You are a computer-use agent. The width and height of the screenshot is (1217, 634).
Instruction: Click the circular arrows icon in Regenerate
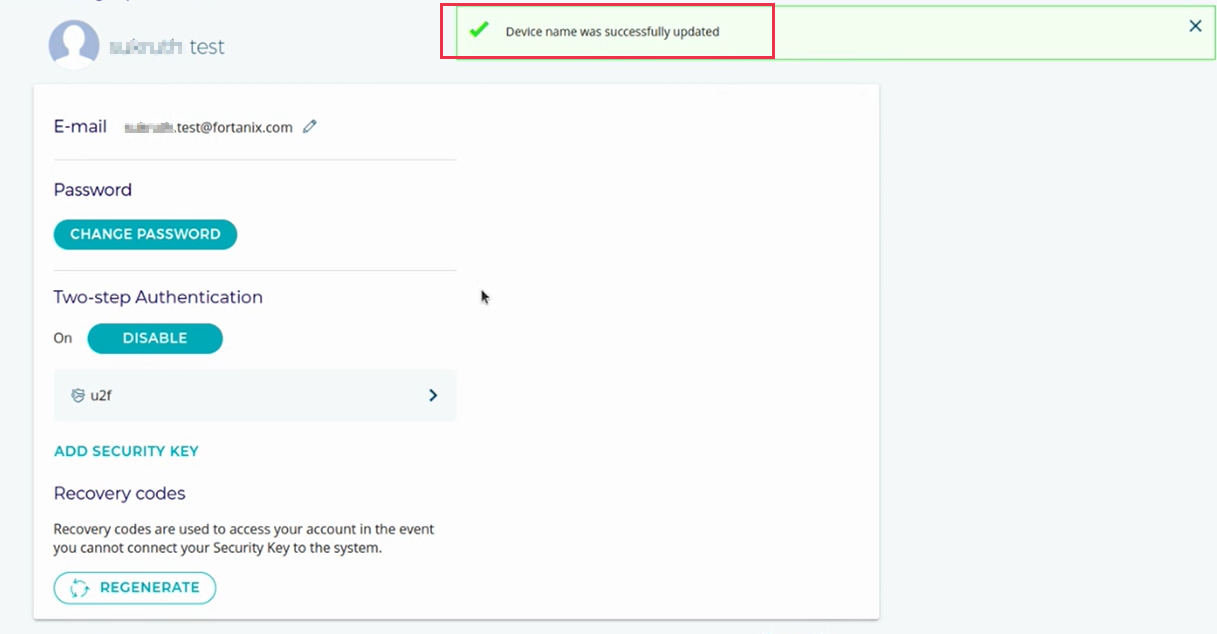coord(79,588)
